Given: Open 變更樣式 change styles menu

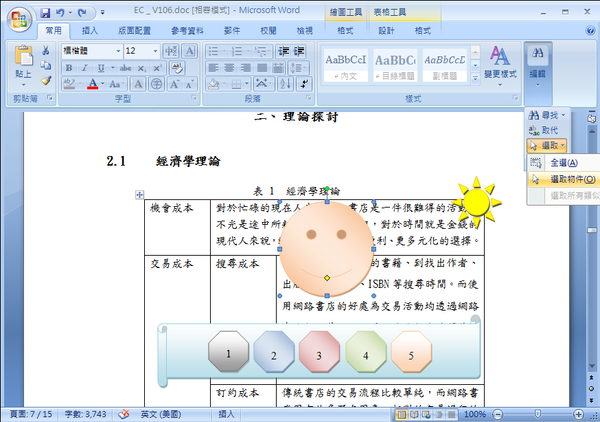Looking at the screenshot, I should click(500, 66).
